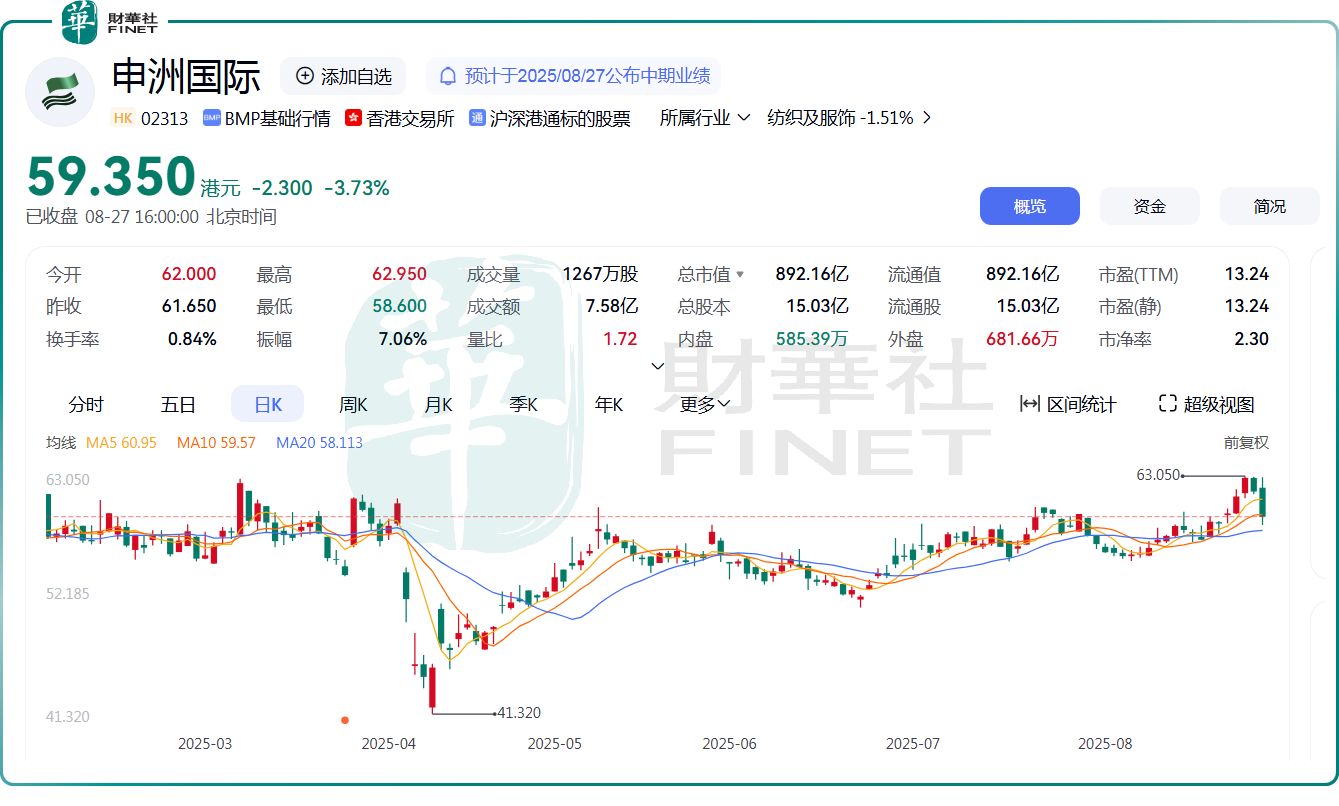Click the 总市值 value 892.16亿

tap(812, 274)
